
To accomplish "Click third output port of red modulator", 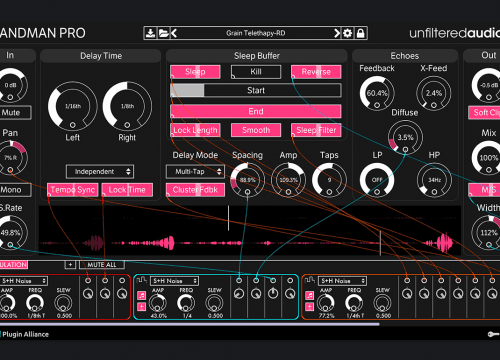I will [122, 280].
